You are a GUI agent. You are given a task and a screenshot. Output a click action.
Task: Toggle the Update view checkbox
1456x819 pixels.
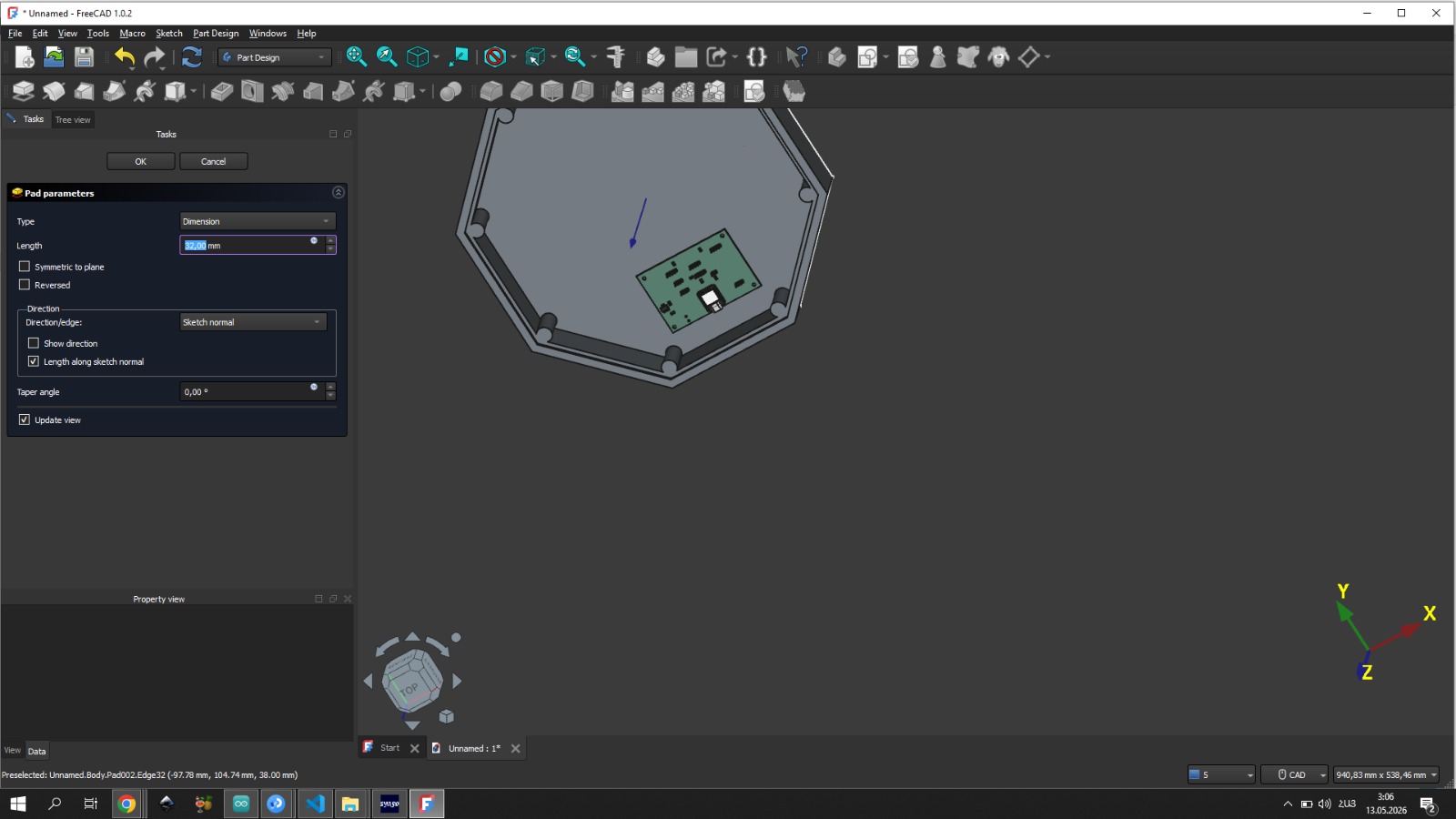(x=25, y=420)
